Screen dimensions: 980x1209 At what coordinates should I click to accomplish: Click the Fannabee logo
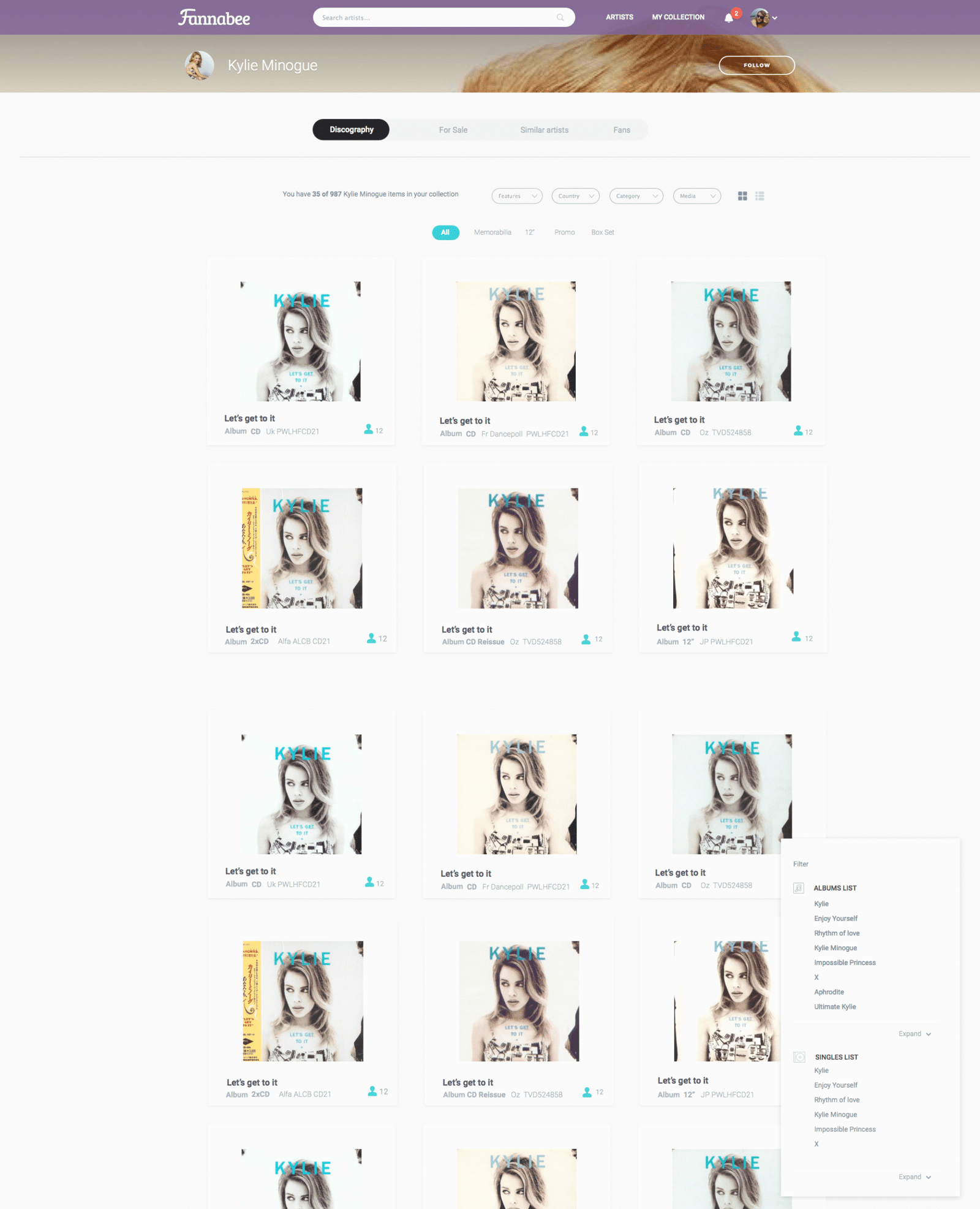(214, 17)
